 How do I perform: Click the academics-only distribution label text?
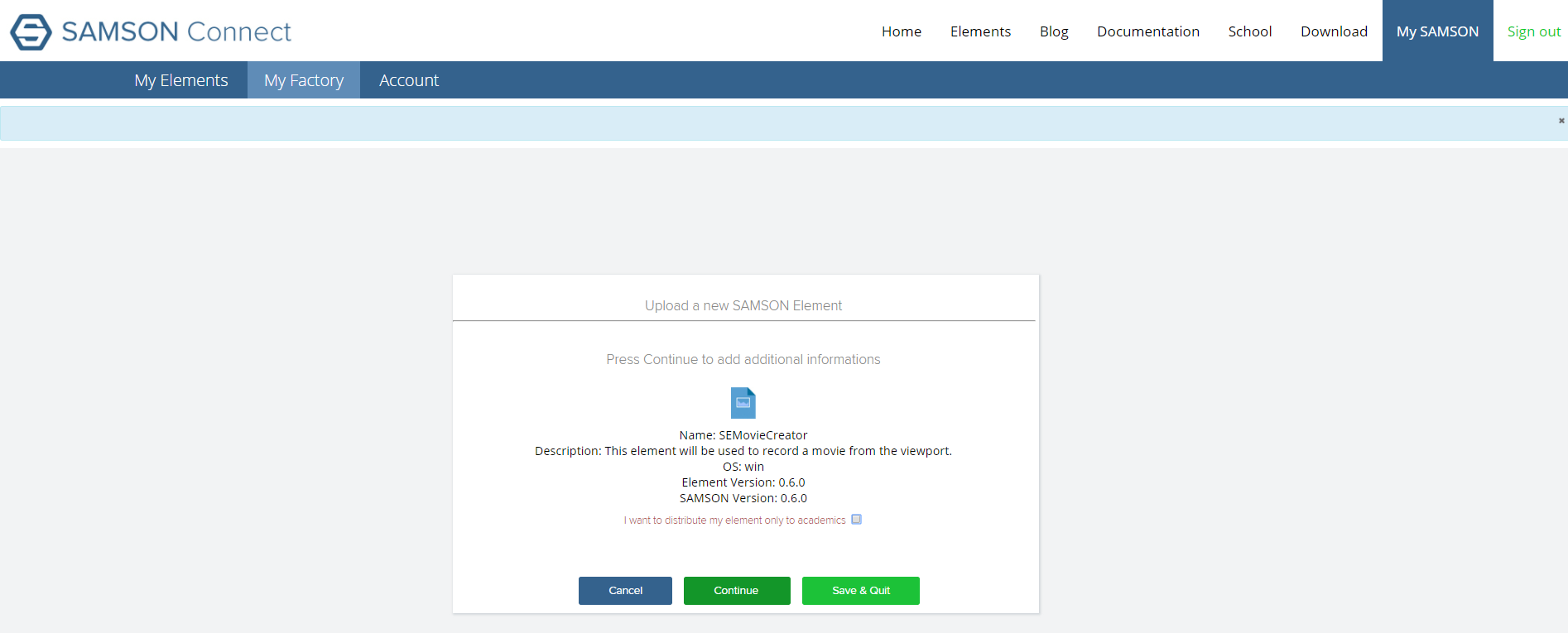tap(734, 520)
